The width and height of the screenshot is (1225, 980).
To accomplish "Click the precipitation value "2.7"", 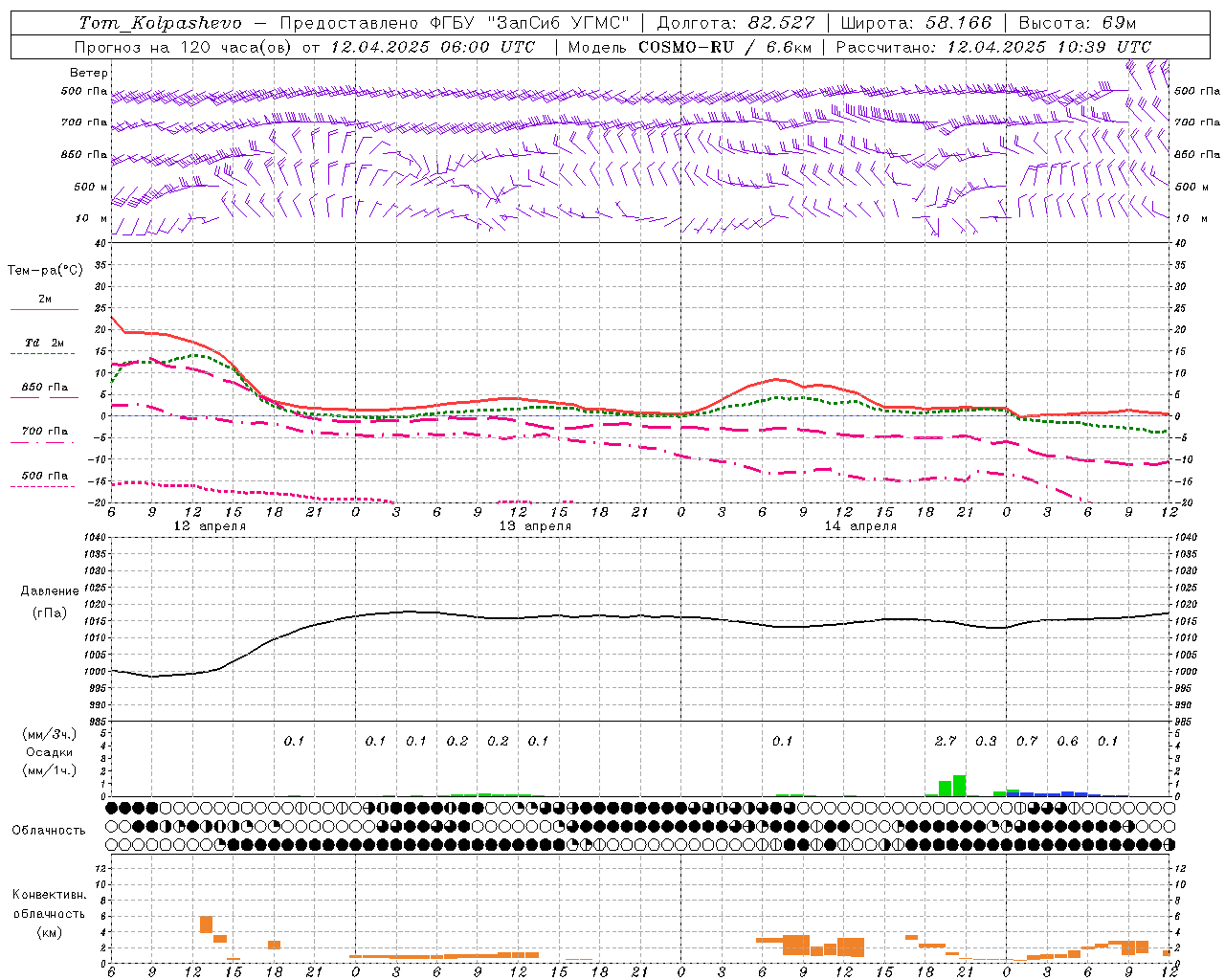I will click(946, 742).
